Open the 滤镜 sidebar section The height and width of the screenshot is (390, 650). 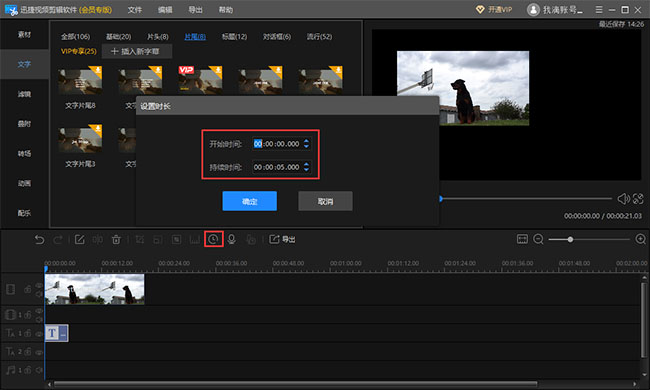click(x=24, y=94)
